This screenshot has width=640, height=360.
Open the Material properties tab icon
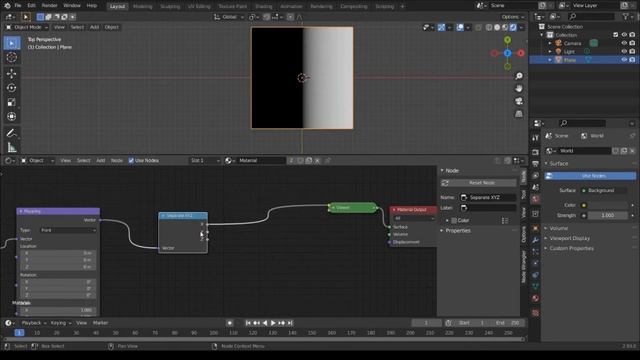[536, 298]
